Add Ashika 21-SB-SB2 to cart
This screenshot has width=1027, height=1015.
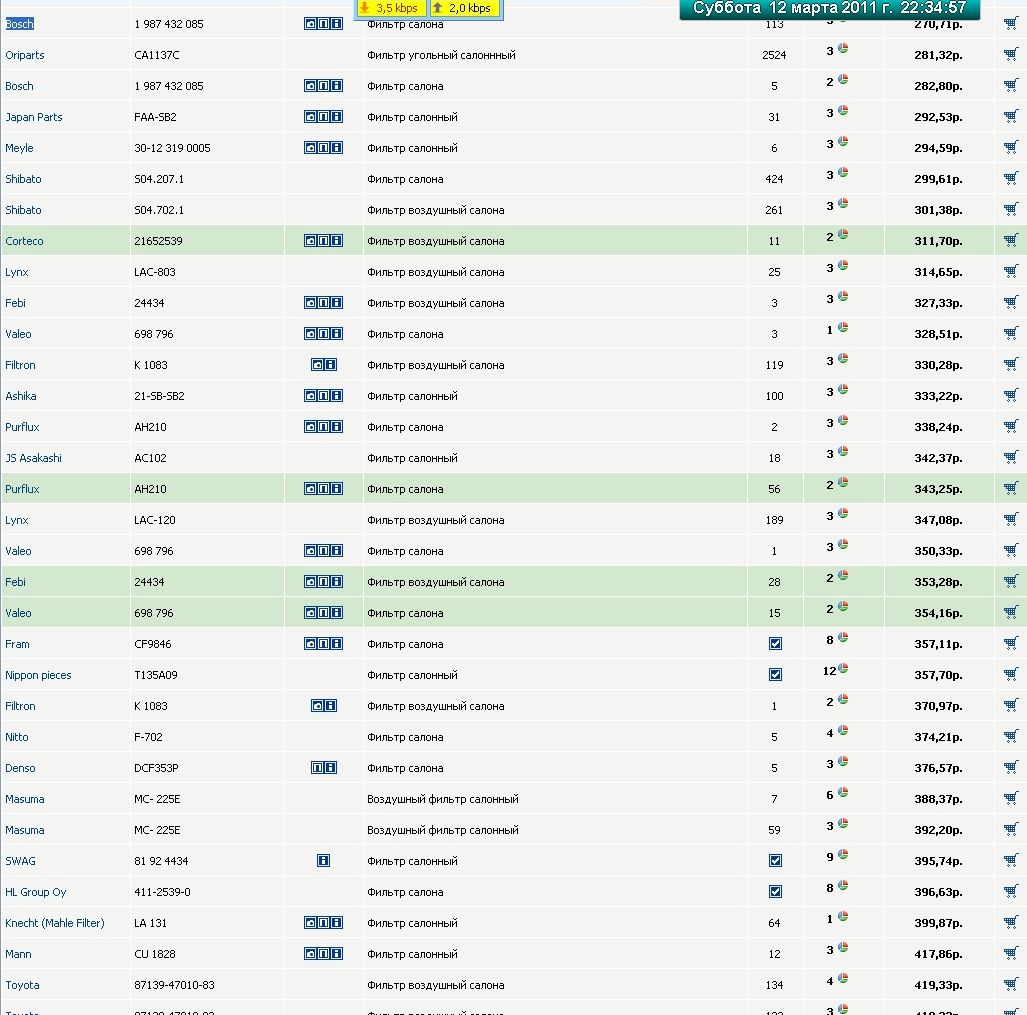click(x=1011, y=396)
